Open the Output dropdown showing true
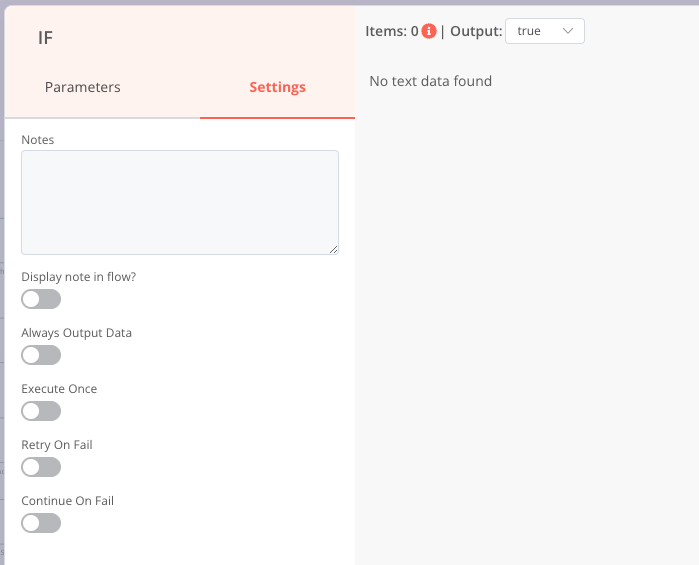Image resolution: width=699 pixels, height=565 pixels. click(544, 31)
